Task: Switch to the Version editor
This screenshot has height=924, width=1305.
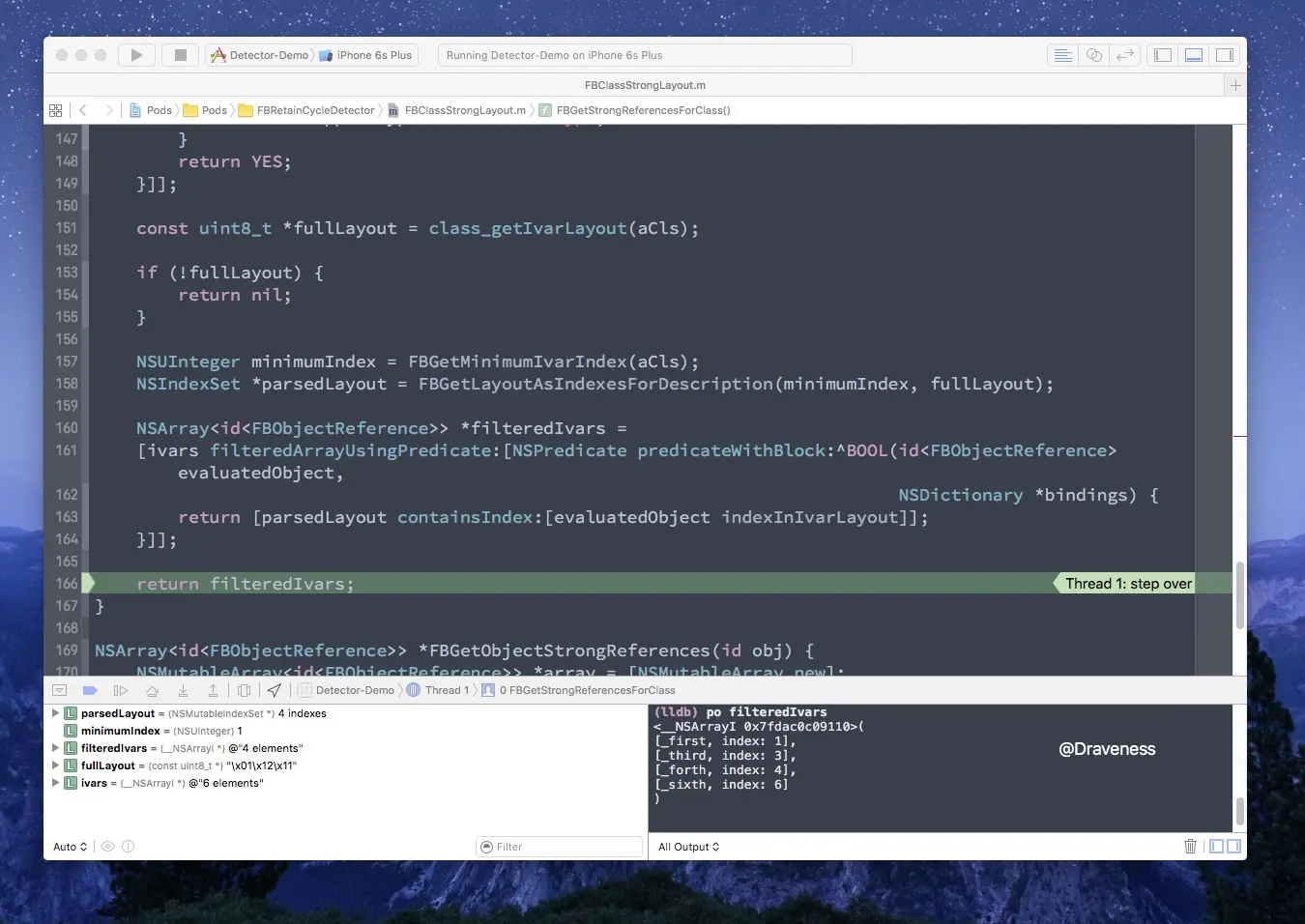Action: (1125, 55)
